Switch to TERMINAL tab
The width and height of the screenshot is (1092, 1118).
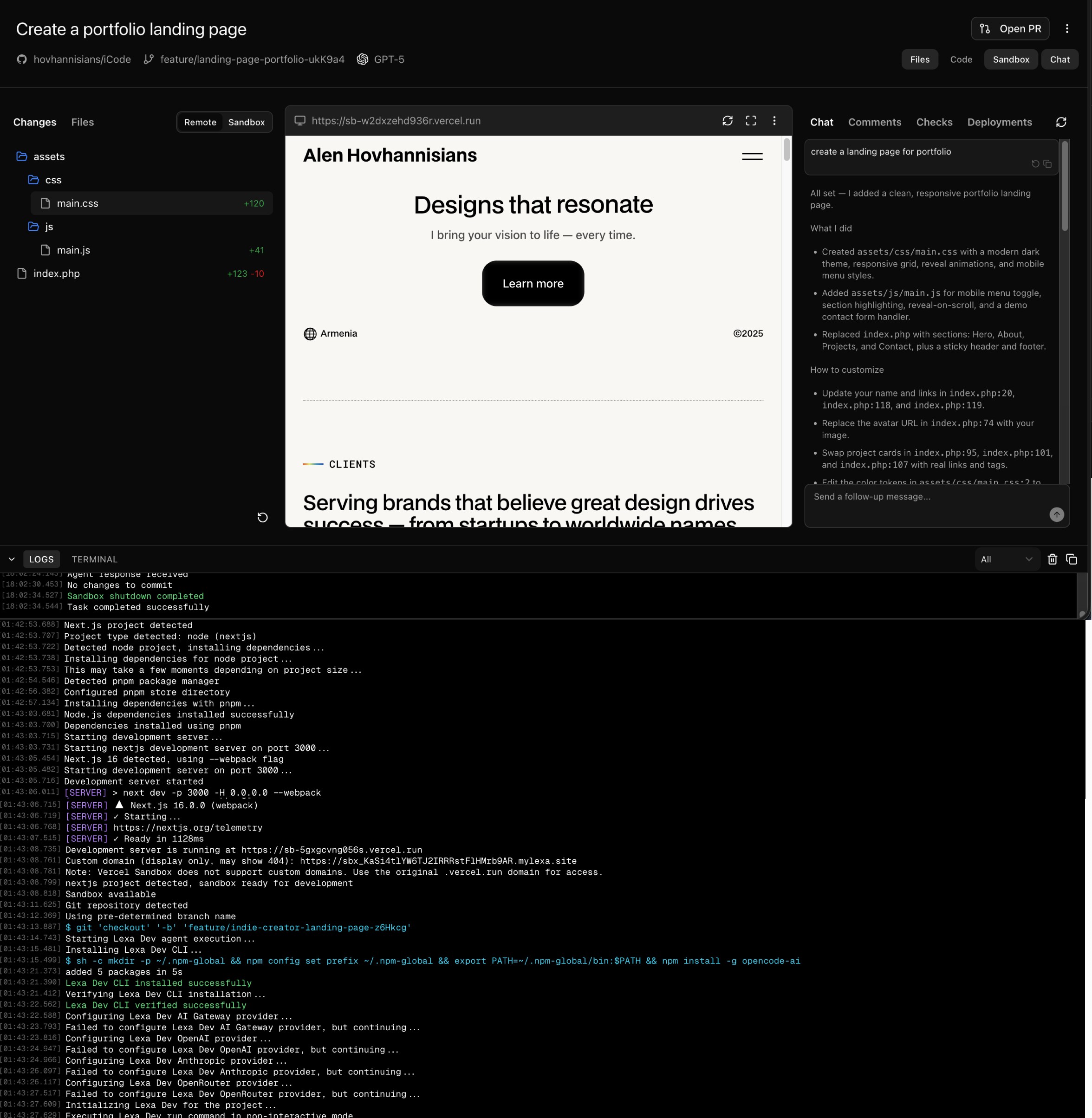[94, 559]
